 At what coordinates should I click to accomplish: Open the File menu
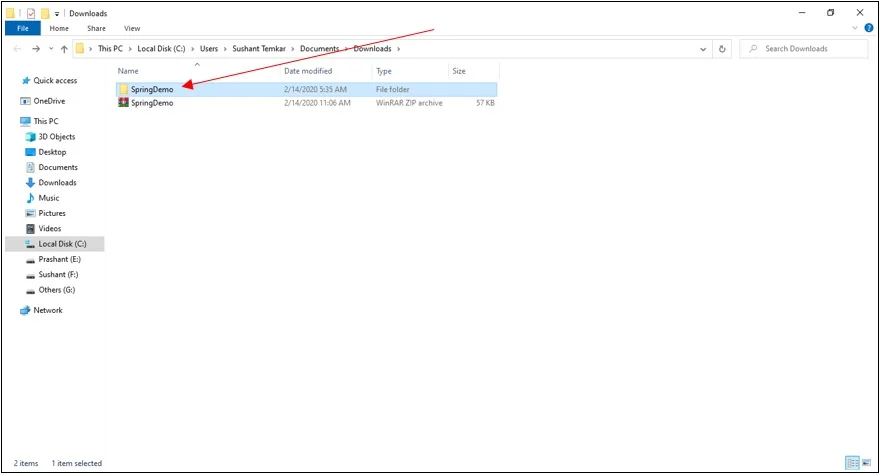(22, 29)
